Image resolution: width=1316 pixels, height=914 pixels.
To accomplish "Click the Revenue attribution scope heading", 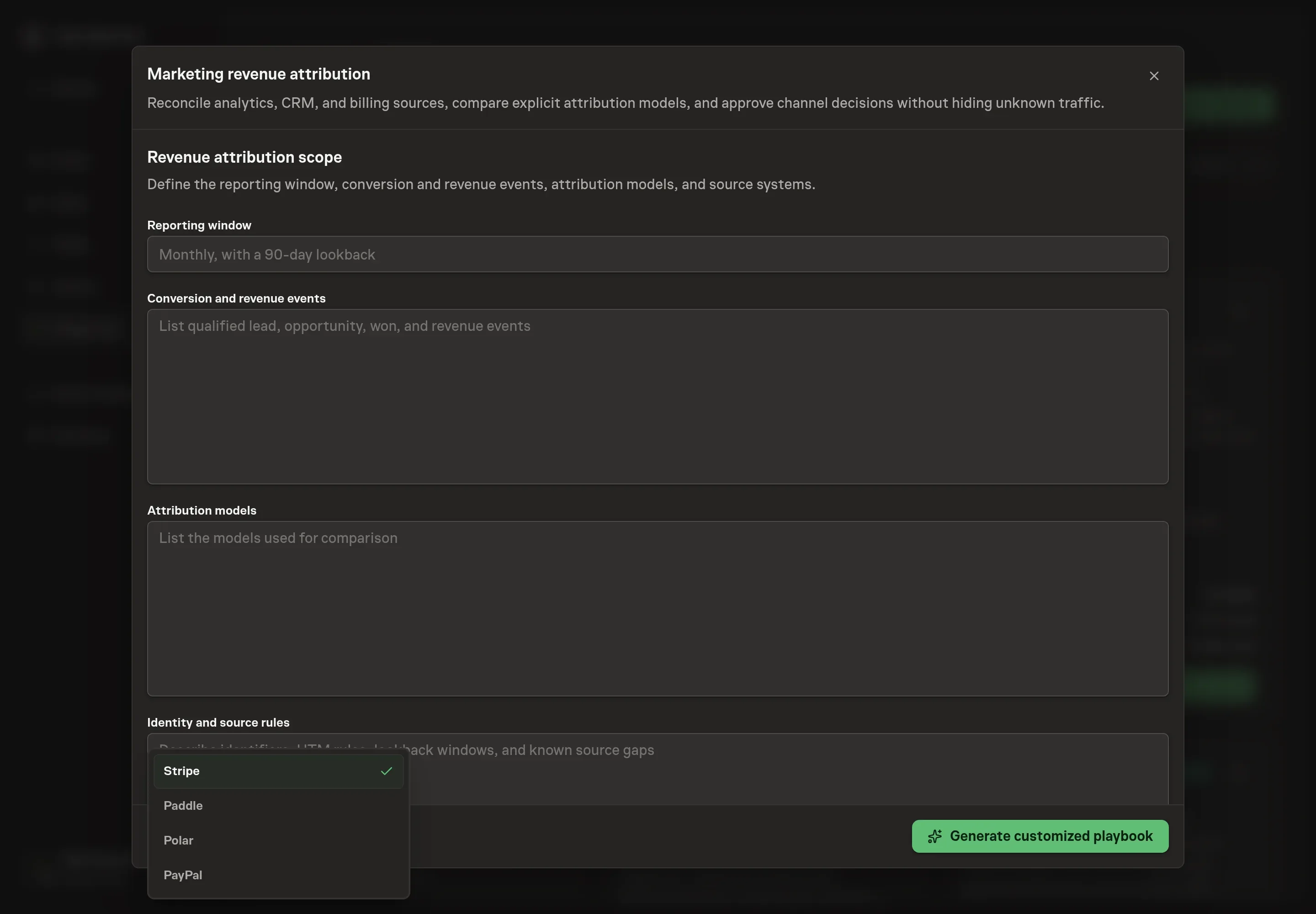I will [x=244, y=157].
